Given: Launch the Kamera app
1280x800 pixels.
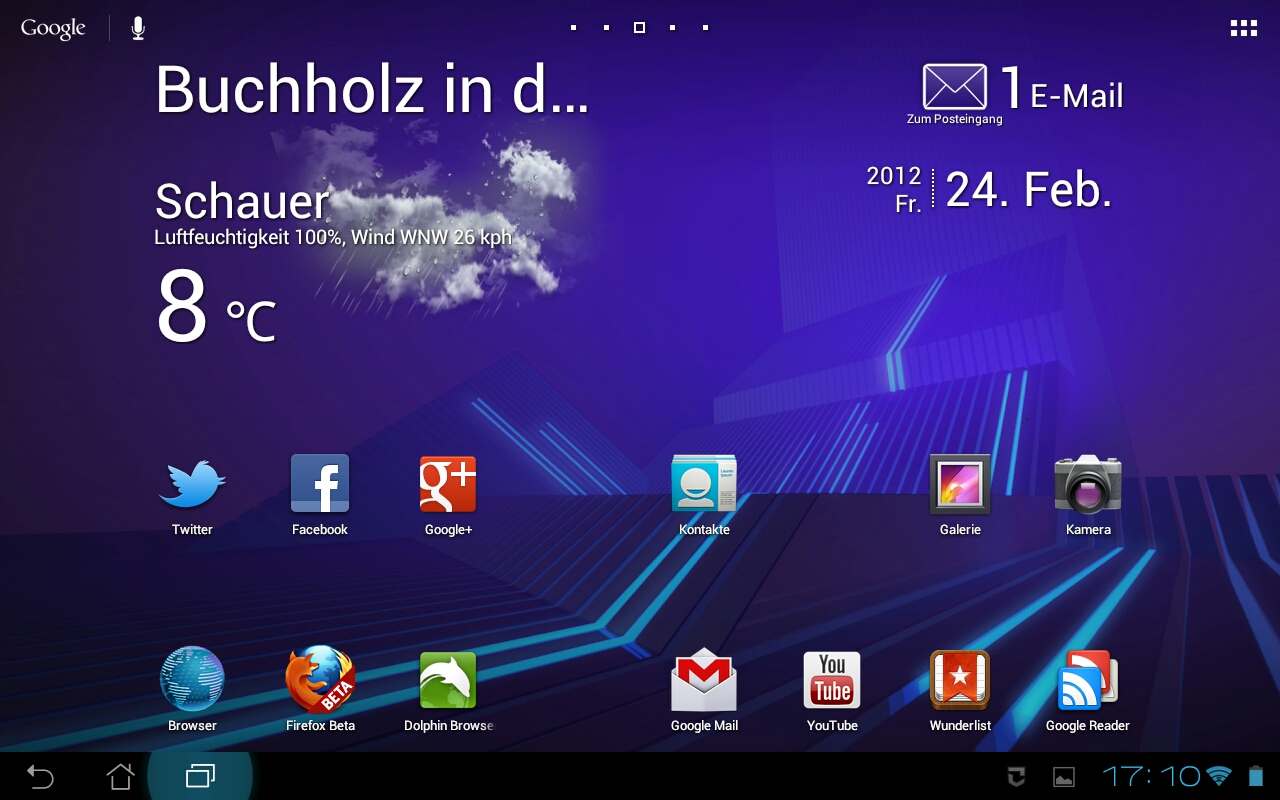Looking at the screenshot, I should pos(1088,484).
